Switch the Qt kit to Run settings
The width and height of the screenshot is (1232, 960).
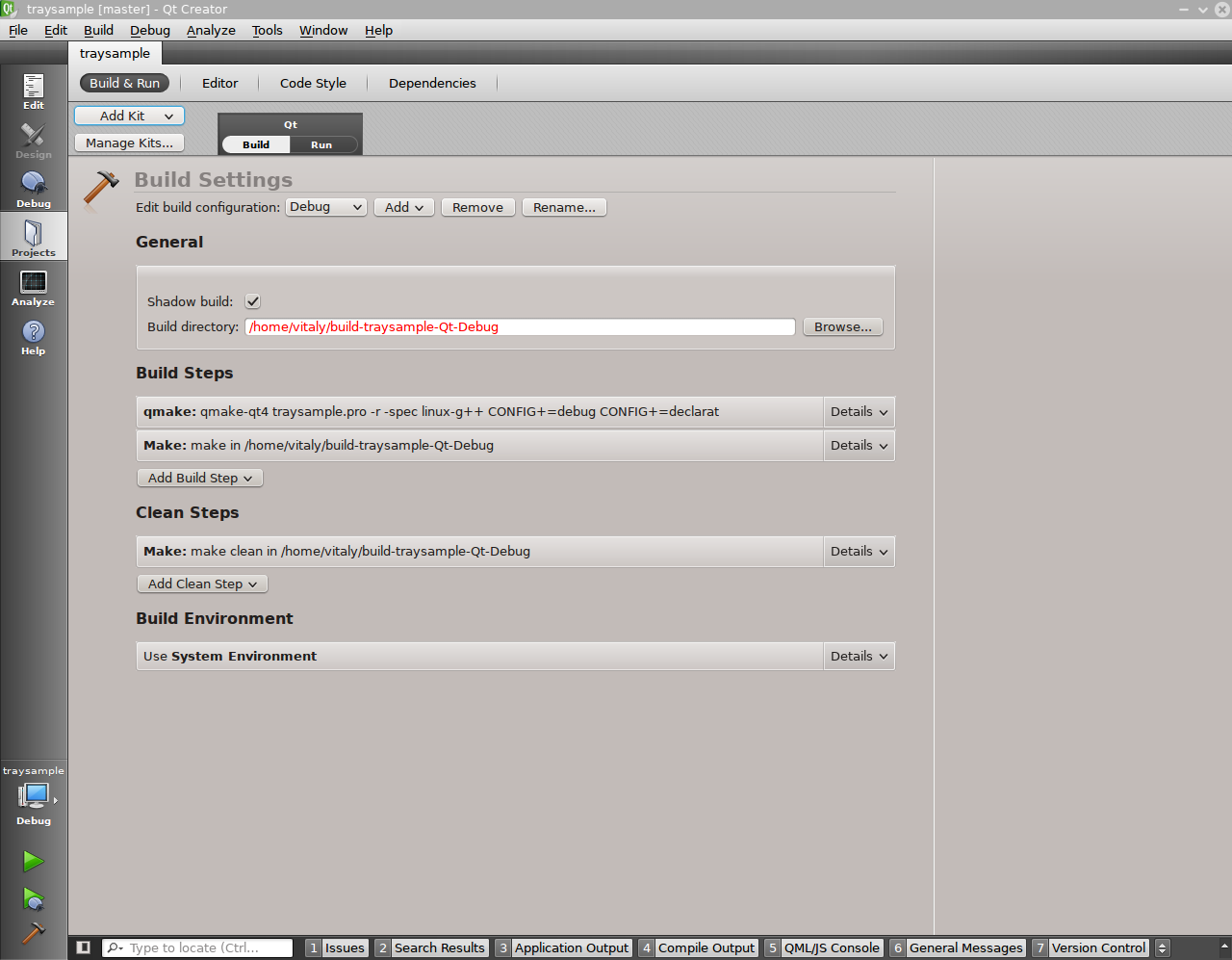click(x=321, y=144)
